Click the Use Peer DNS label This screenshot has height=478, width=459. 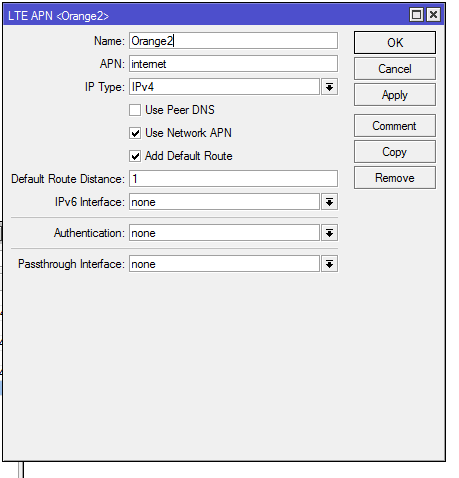coord(180,110)
